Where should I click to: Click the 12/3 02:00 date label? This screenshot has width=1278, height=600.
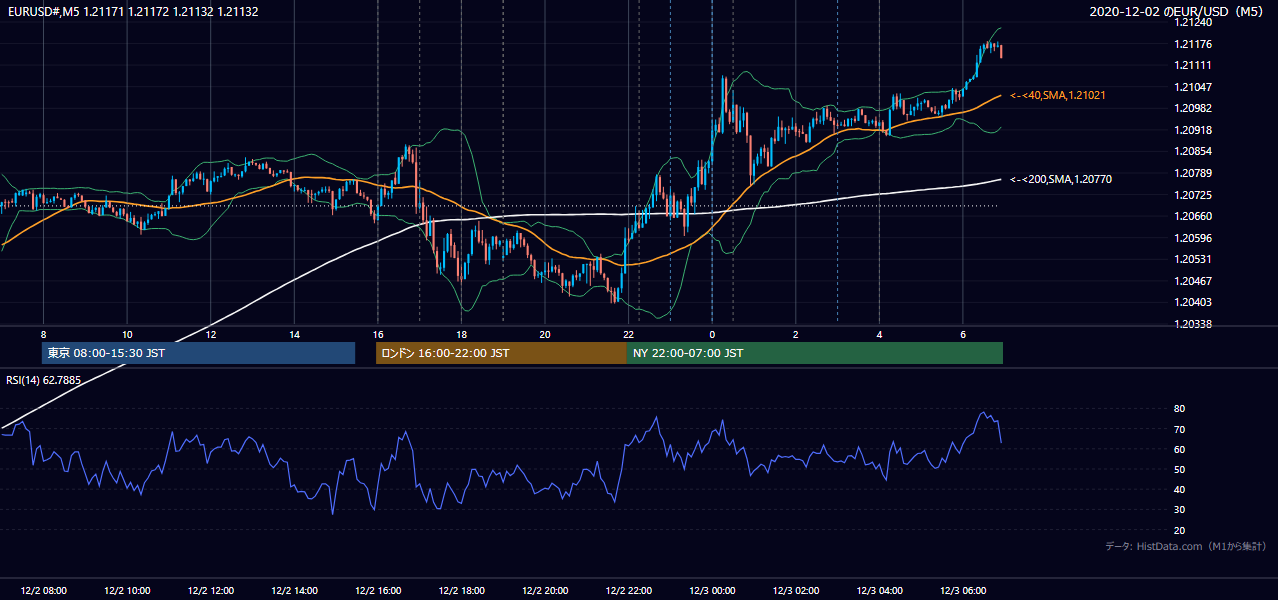(x=796, y=591)
